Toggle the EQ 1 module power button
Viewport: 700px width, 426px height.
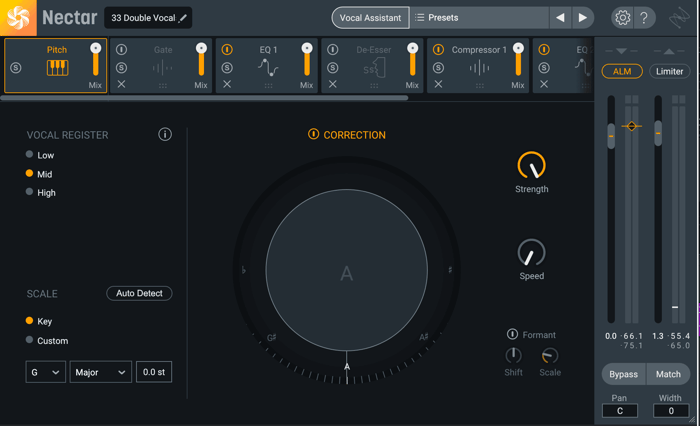coord(227,50)
